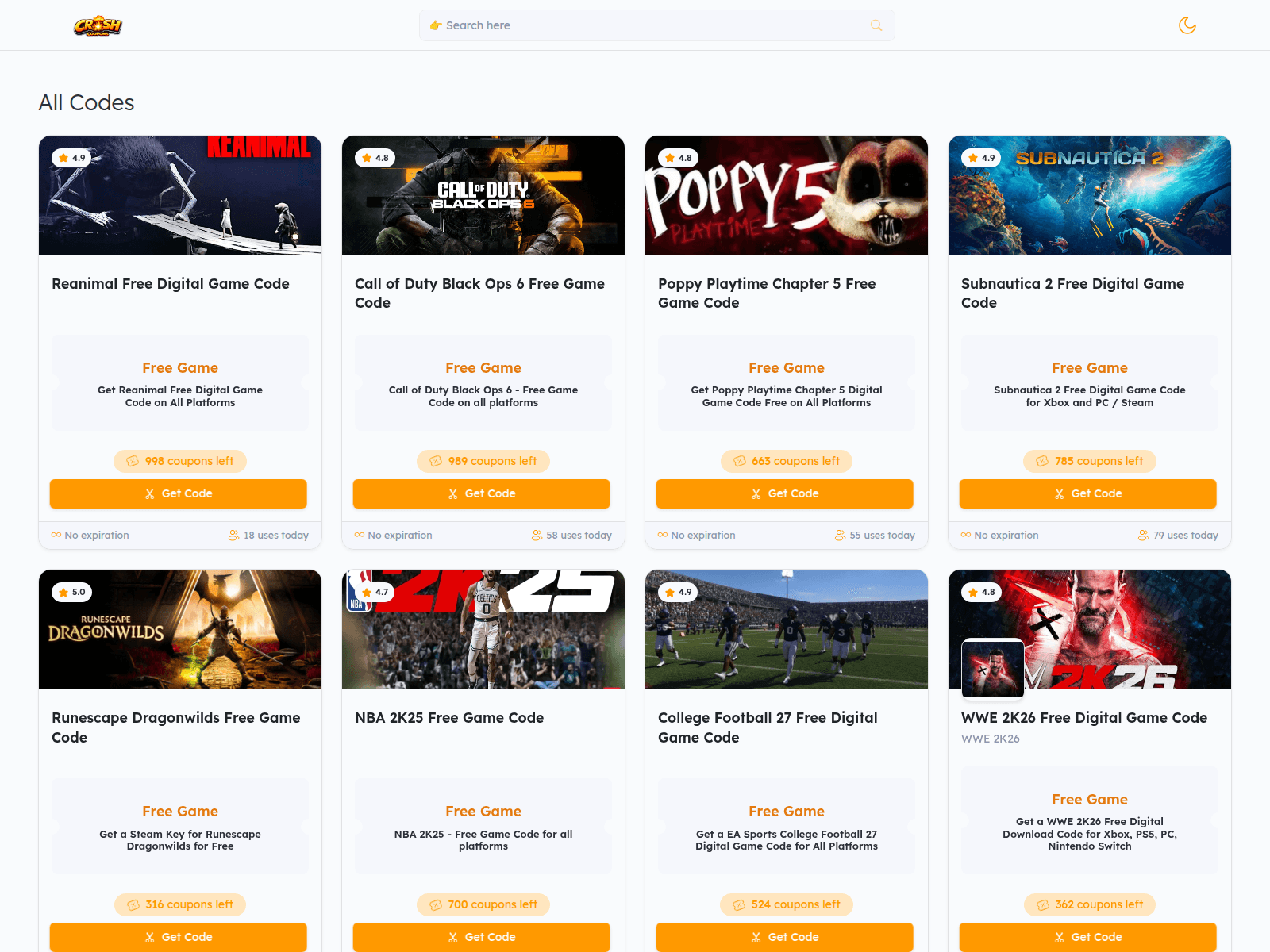Click the ticket icon beside 663 coupons left
Screen dimensions: 1270x952
[x=740, y=461]
